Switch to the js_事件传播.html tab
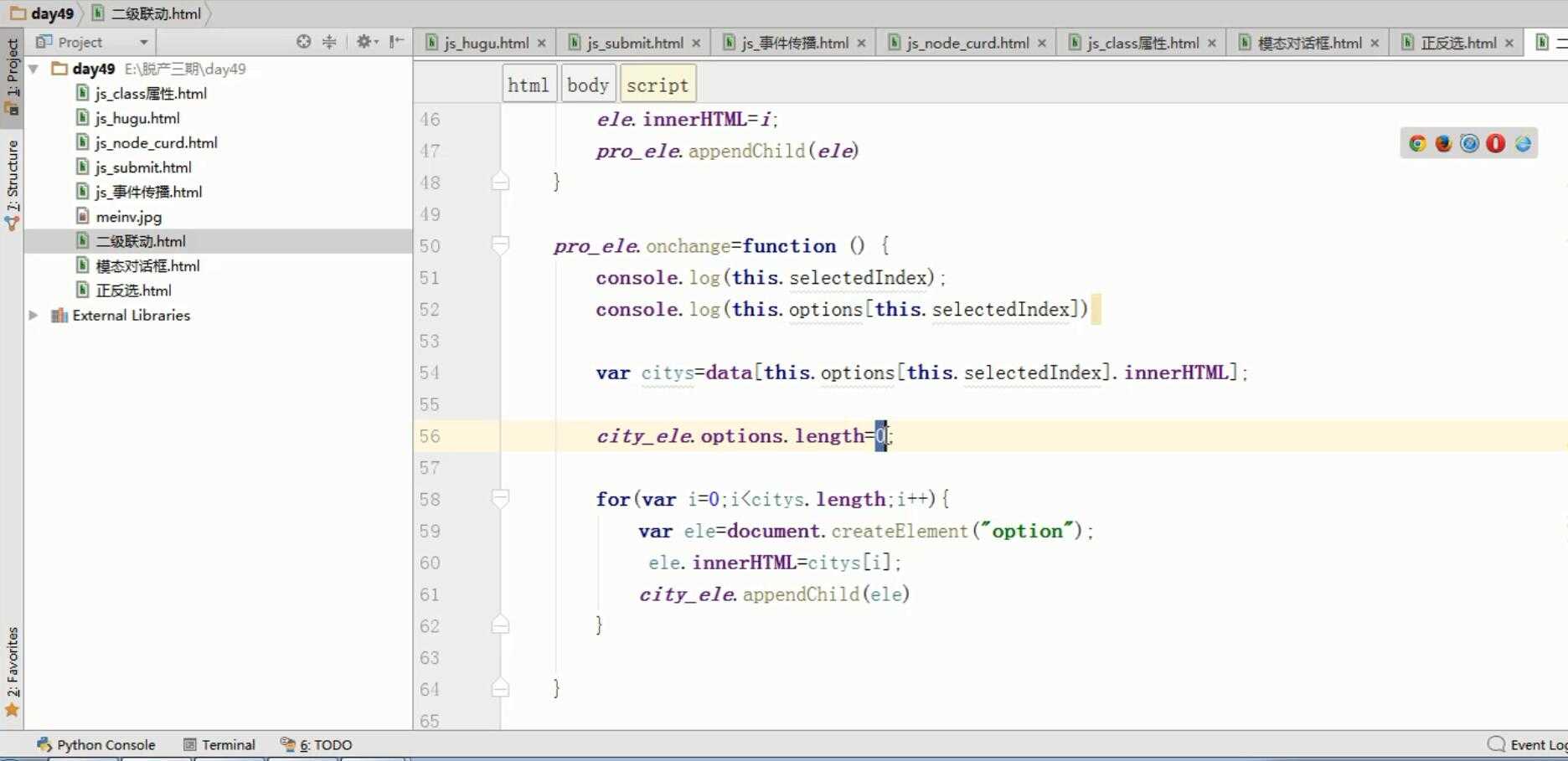This screenshot has width=1568, height=761. click(x=794, y=43)
